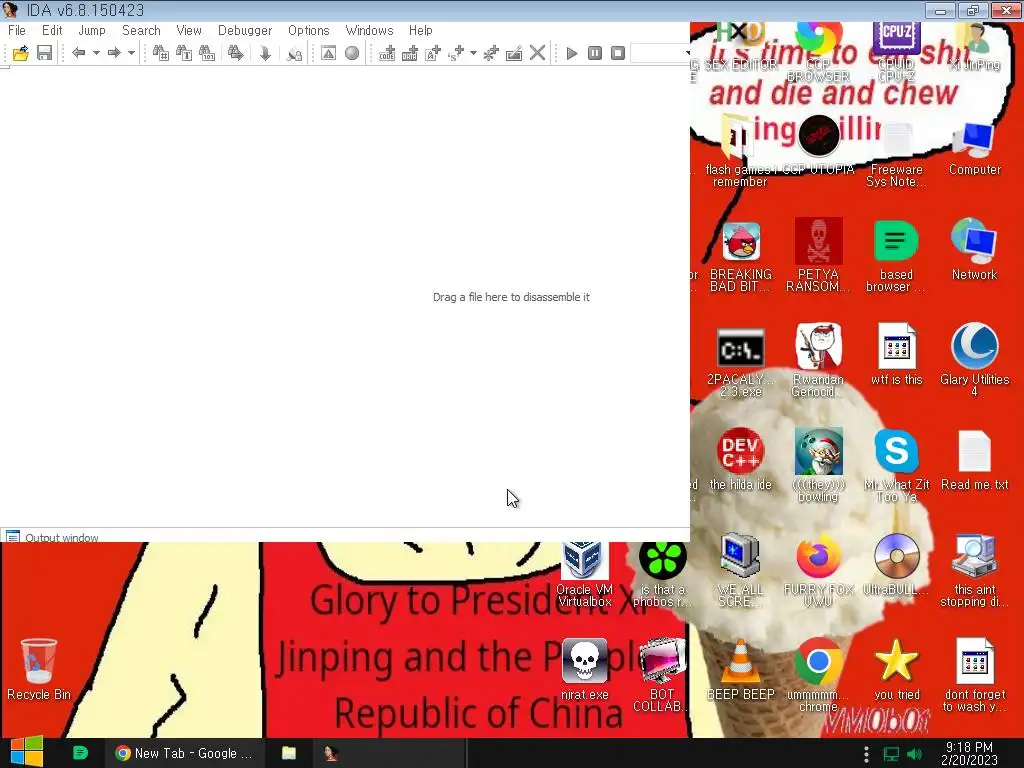Click the down arrow jump icon
Viewport: 1024px width, 768px height.
pyautogui.click(x=265, y=53)
